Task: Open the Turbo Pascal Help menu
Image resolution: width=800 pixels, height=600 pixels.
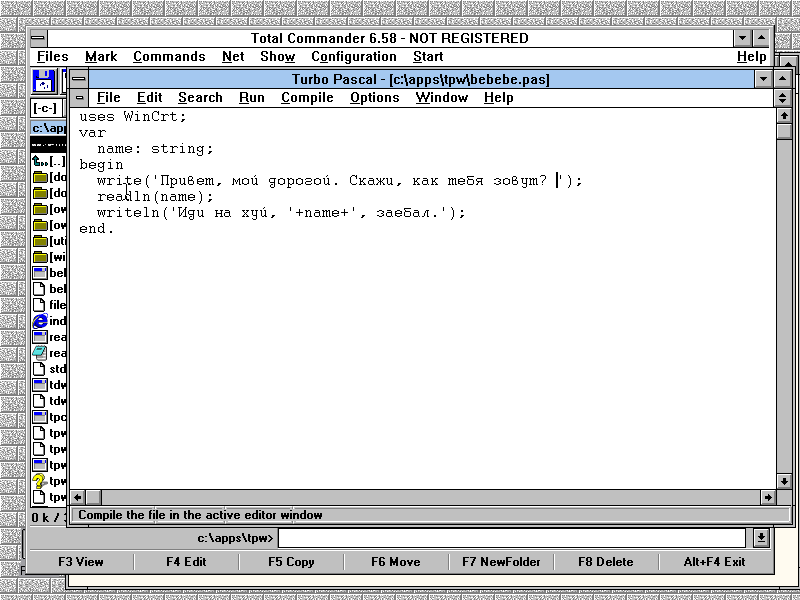Action: [x=498, y=97]
